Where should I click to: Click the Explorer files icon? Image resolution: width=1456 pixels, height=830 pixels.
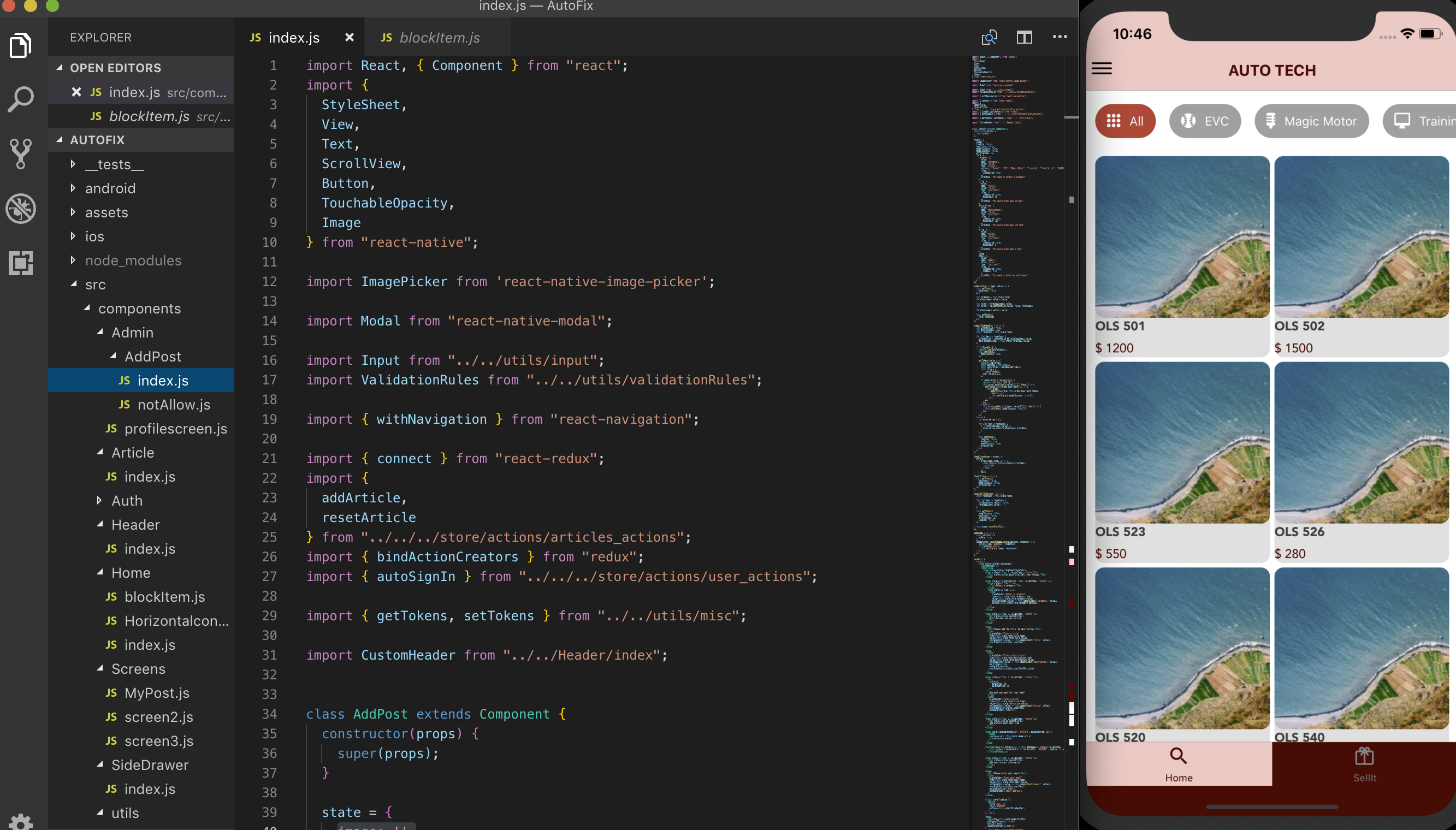pyautogui.click(x=21, y=46)
